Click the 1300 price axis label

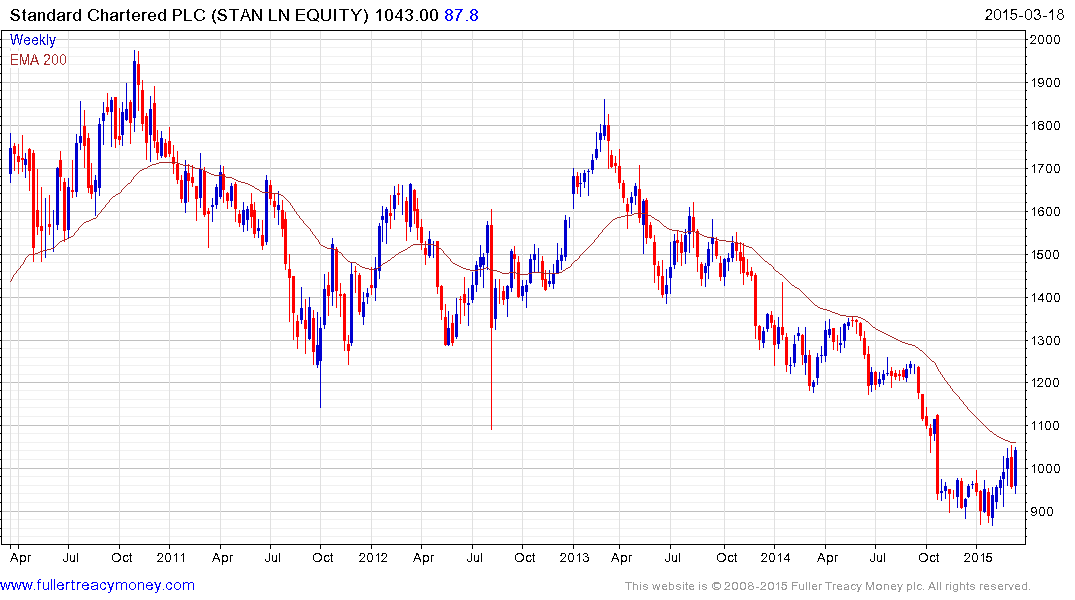1045,340
